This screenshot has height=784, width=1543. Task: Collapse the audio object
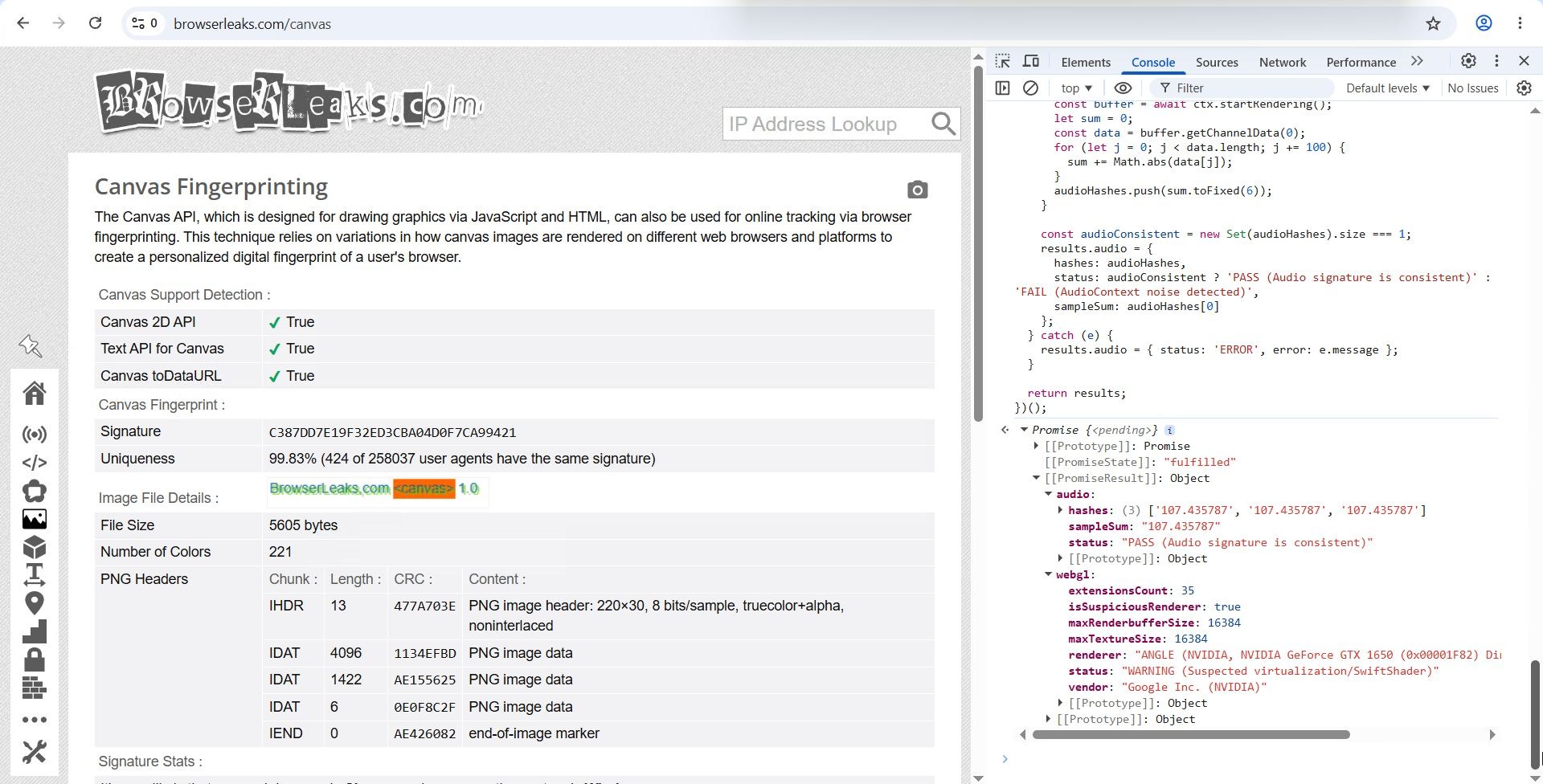click(1048, 494)
